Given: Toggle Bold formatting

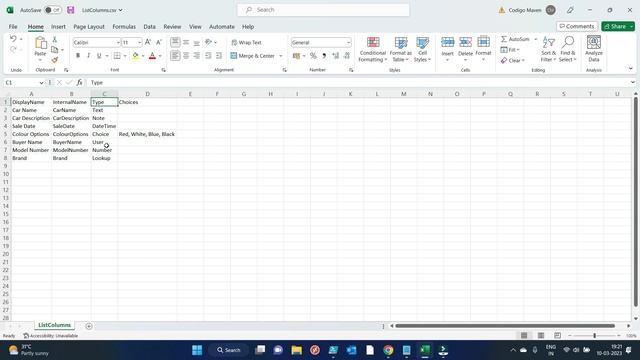Looking at the screenshot, I should coord(78,56).
